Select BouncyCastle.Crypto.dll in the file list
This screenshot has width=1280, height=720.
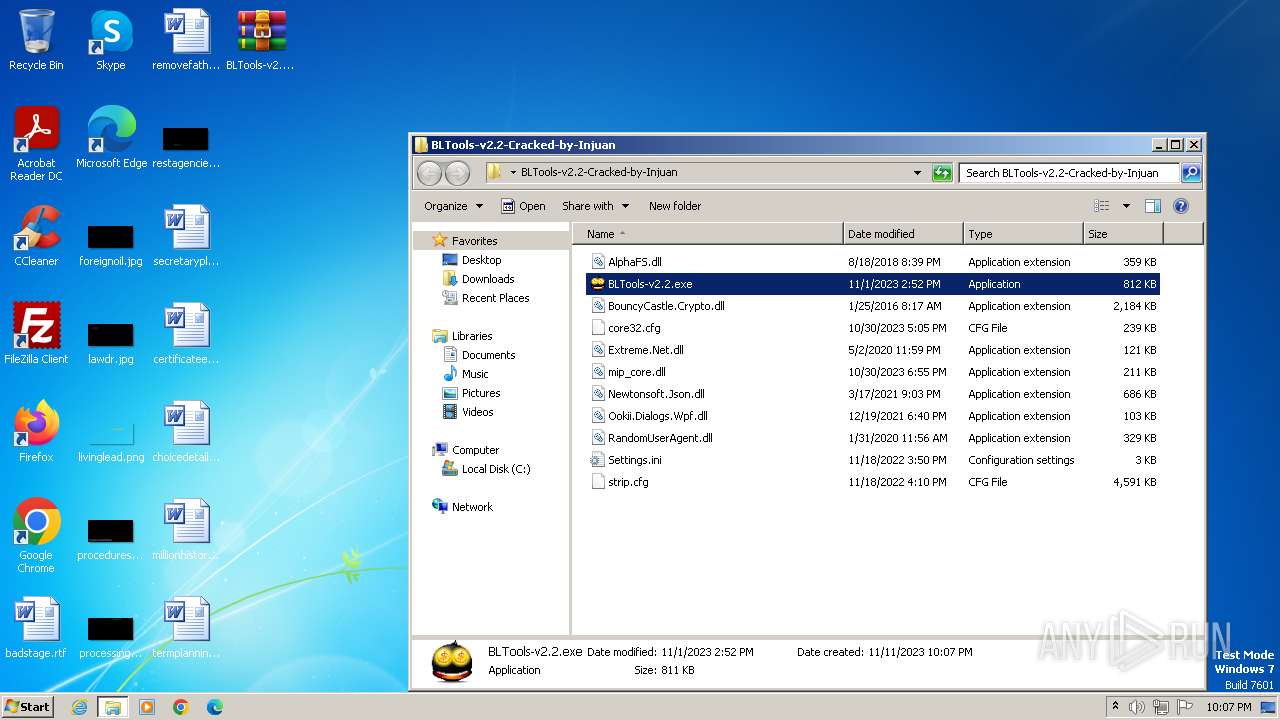(x=872, y=306)
